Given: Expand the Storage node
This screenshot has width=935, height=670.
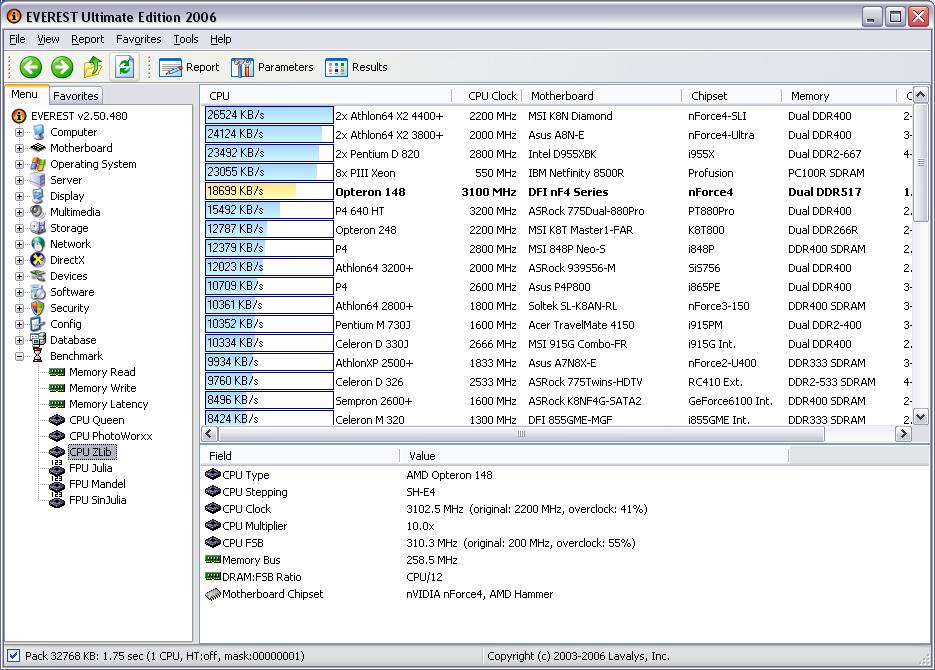Looking at the screenshot, I should coord(20,228).
